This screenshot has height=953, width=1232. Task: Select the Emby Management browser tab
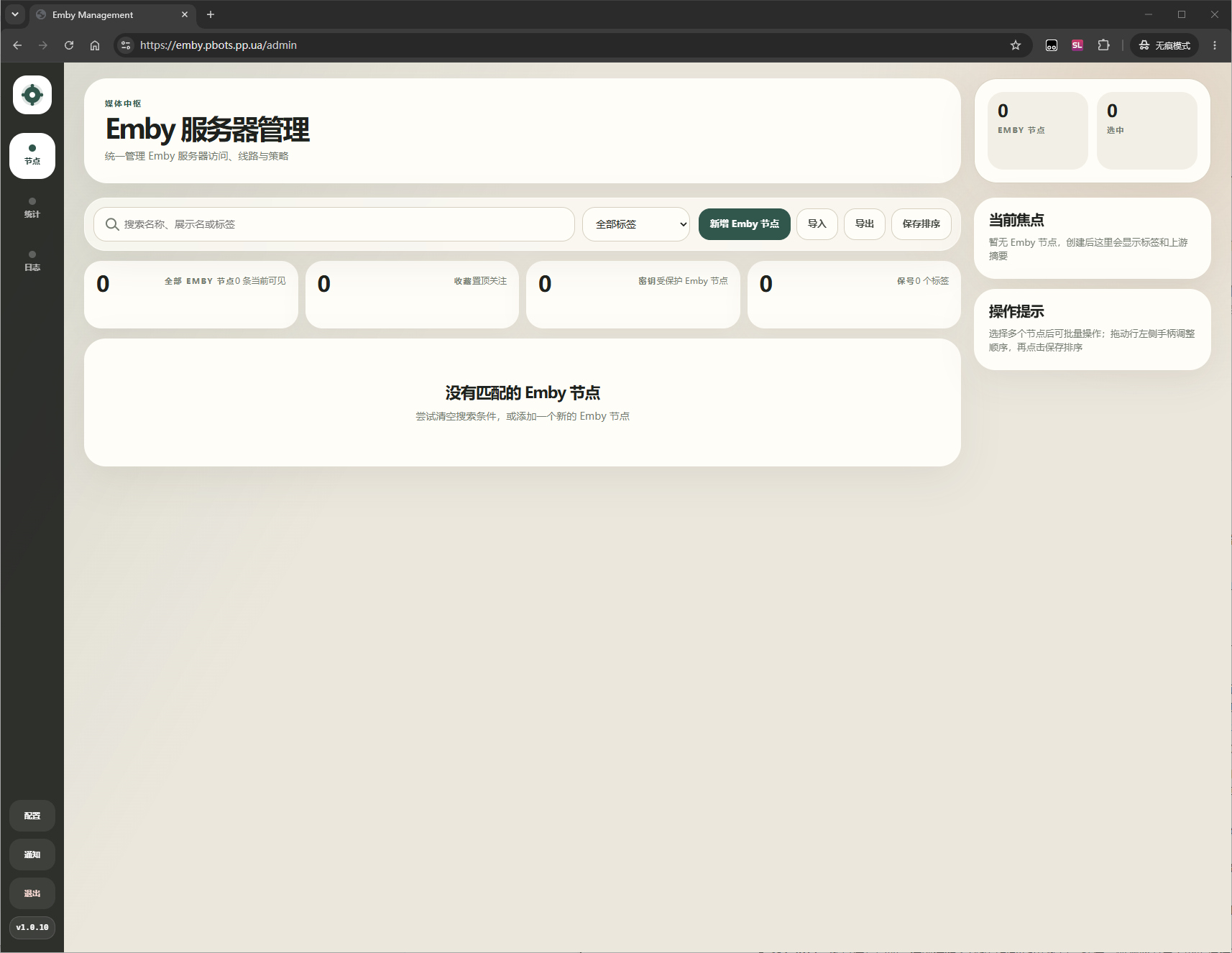click(113, 14)
